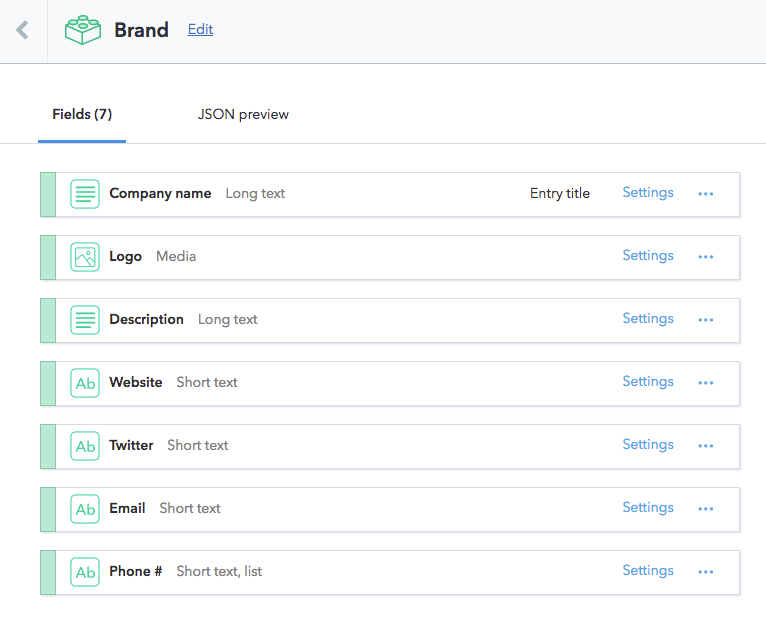The height and width of the screenshot is (620, 766).
Task: Open Settings for the Phone # field
Action: (x=648, y=571)
